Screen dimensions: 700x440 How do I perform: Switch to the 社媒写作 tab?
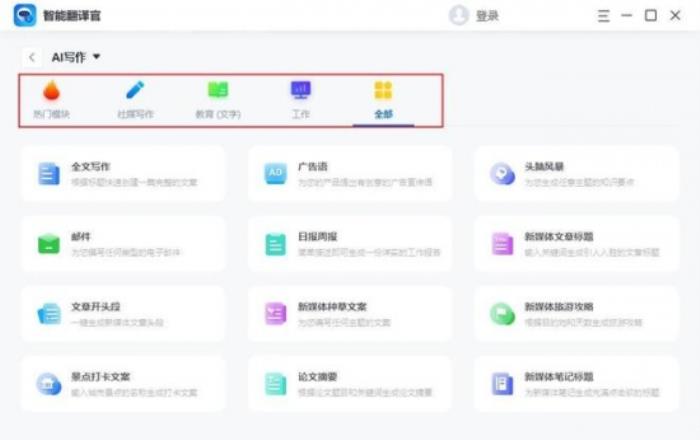pos(135,100)
